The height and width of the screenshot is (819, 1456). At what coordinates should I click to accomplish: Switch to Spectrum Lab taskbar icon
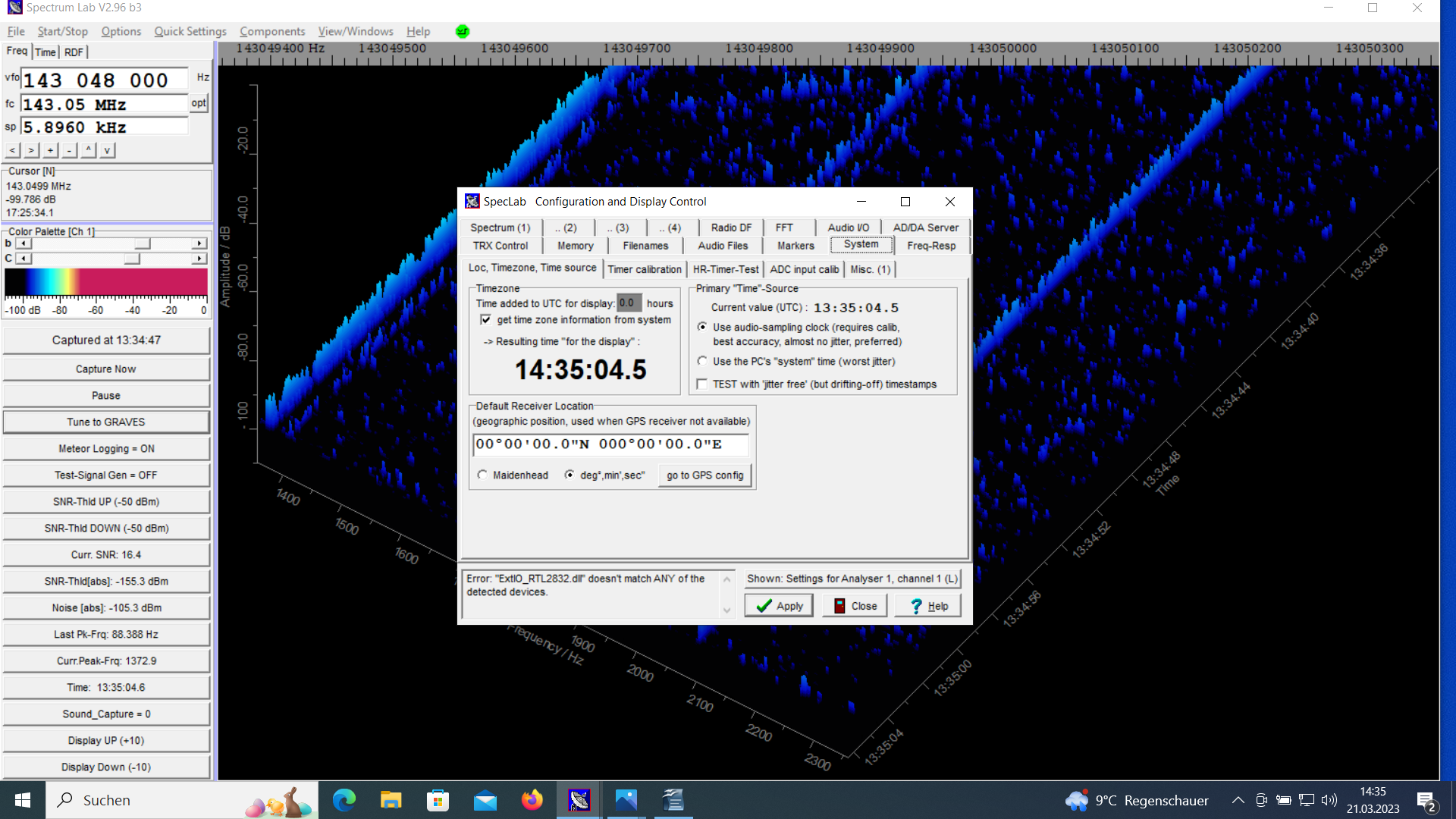[579, 800]
